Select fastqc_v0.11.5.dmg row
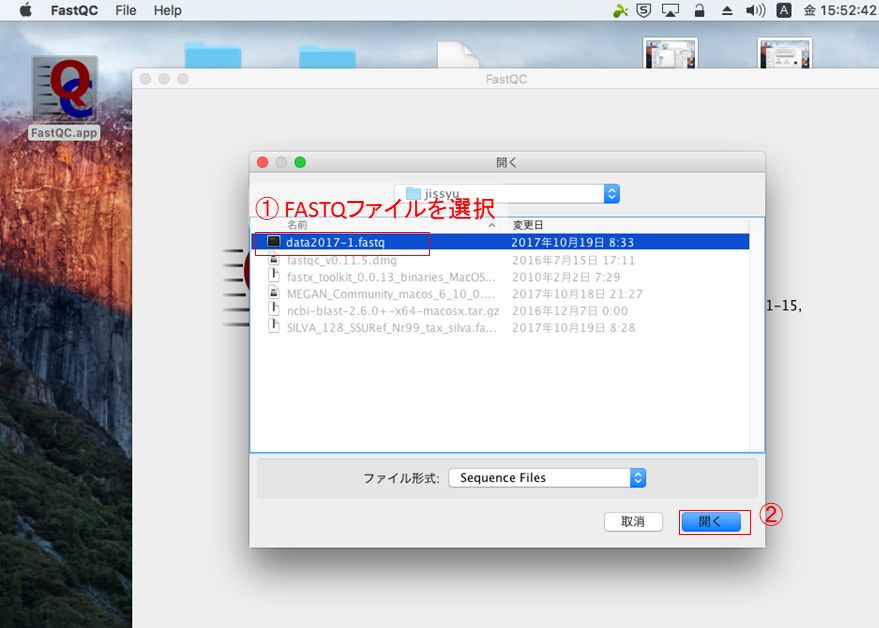This screenshot has width=879, height=628. tap(500, 260)
